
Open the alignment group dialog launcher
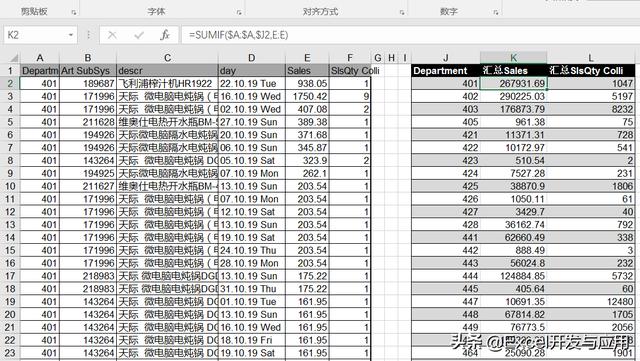click(x=402, y=13)
